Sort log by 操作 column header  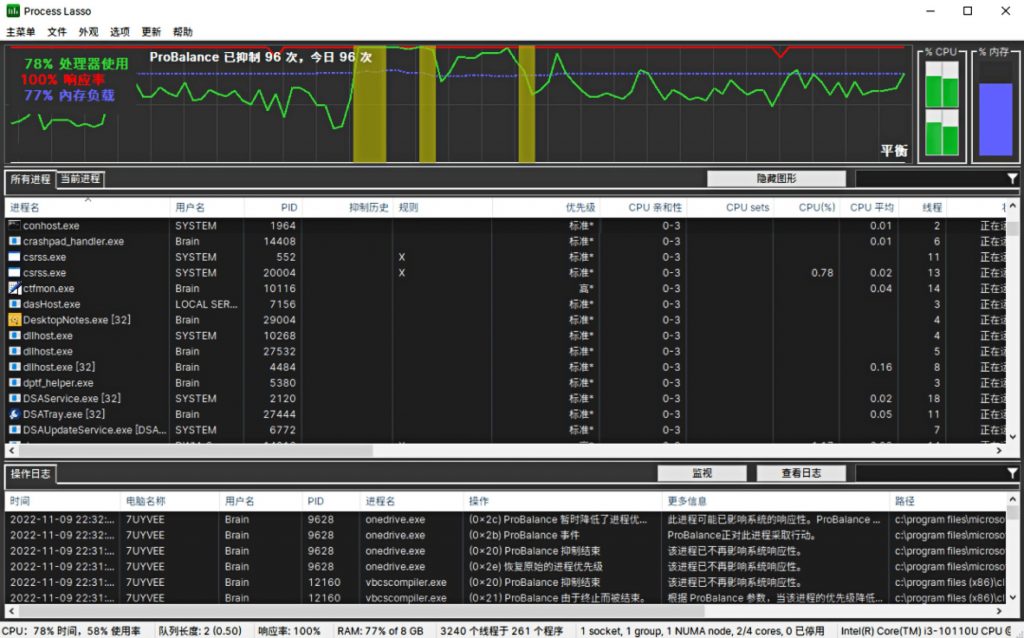click(562, 502)
